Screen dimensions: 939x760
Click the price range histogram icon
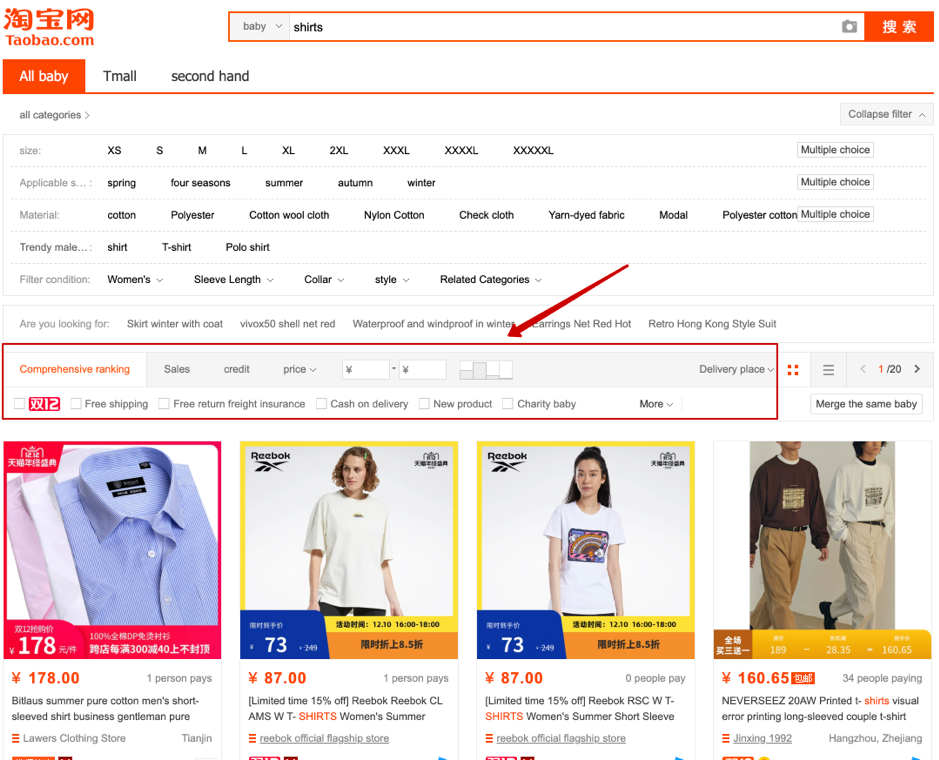click(486, 370)
